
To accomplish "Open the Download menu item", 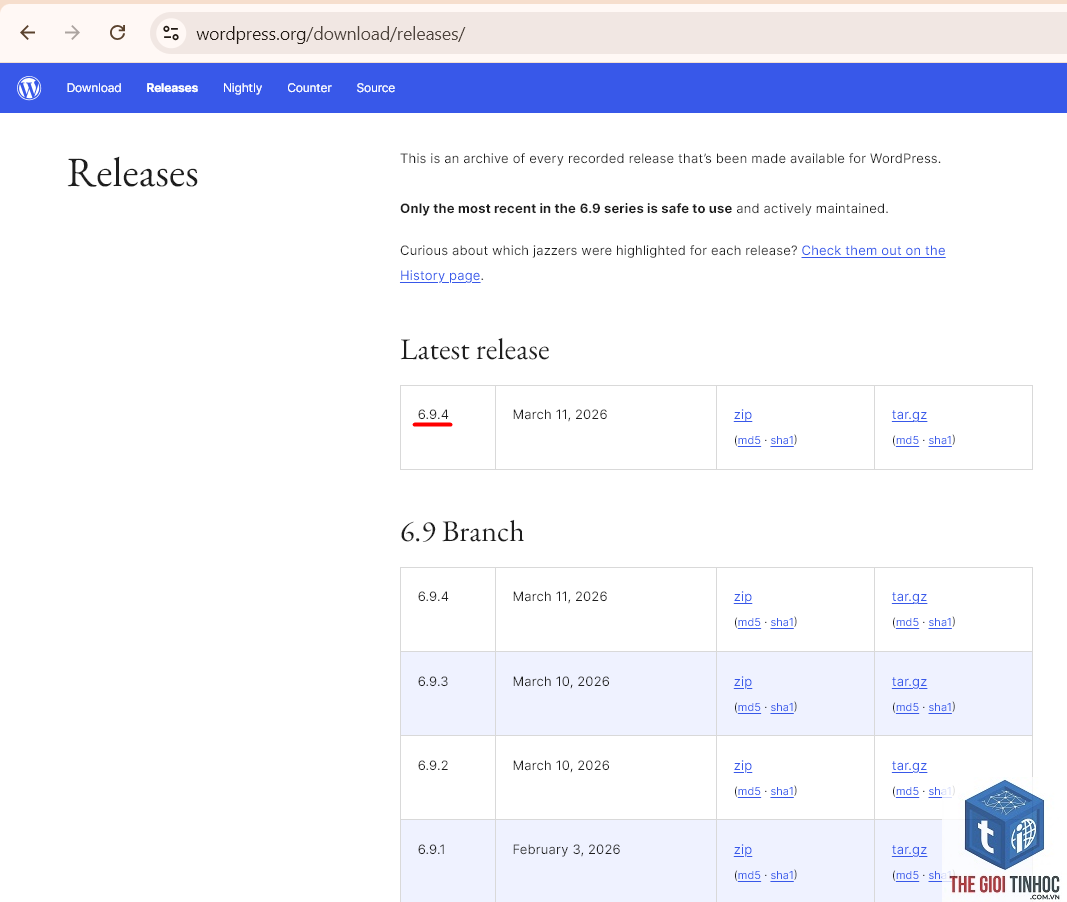I will [x=94, y=88].
